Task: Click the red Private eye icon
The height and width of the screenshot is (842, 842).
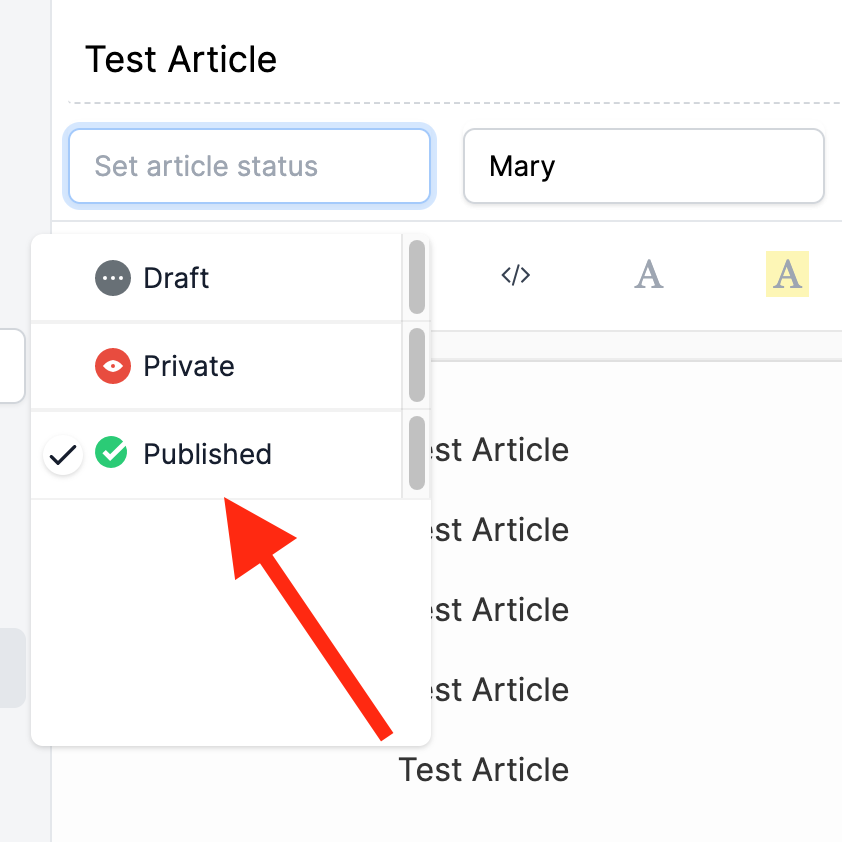Action: point(113,366)
